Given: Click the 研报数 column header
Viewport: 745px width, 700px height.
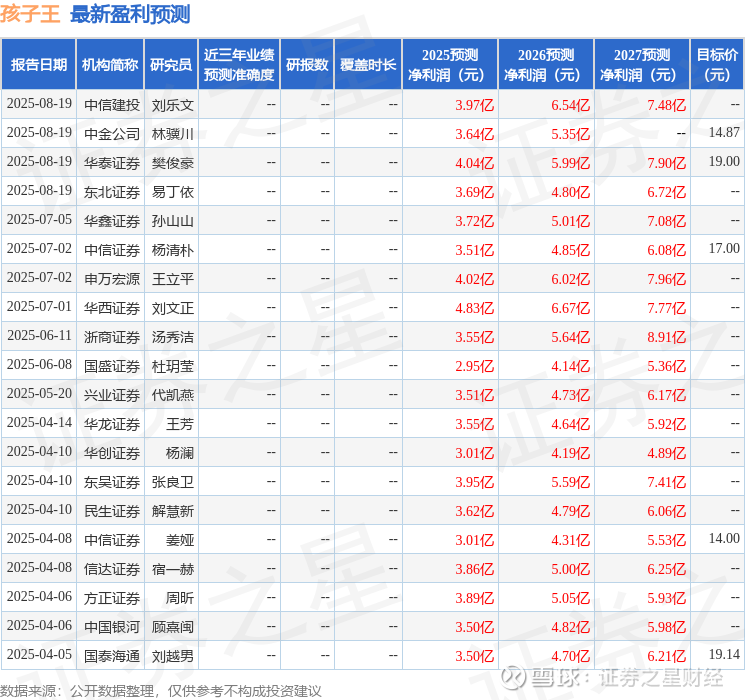Looking at the screenshot, I should coord(307,65).
